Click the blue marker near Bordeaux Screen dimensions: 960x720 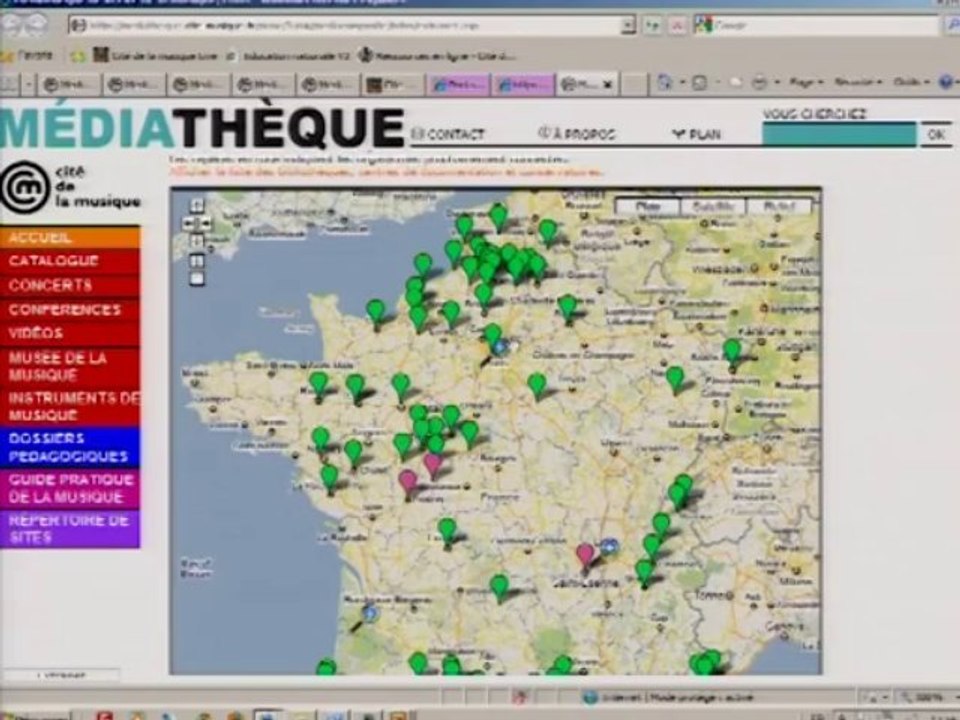click(370, 612)
